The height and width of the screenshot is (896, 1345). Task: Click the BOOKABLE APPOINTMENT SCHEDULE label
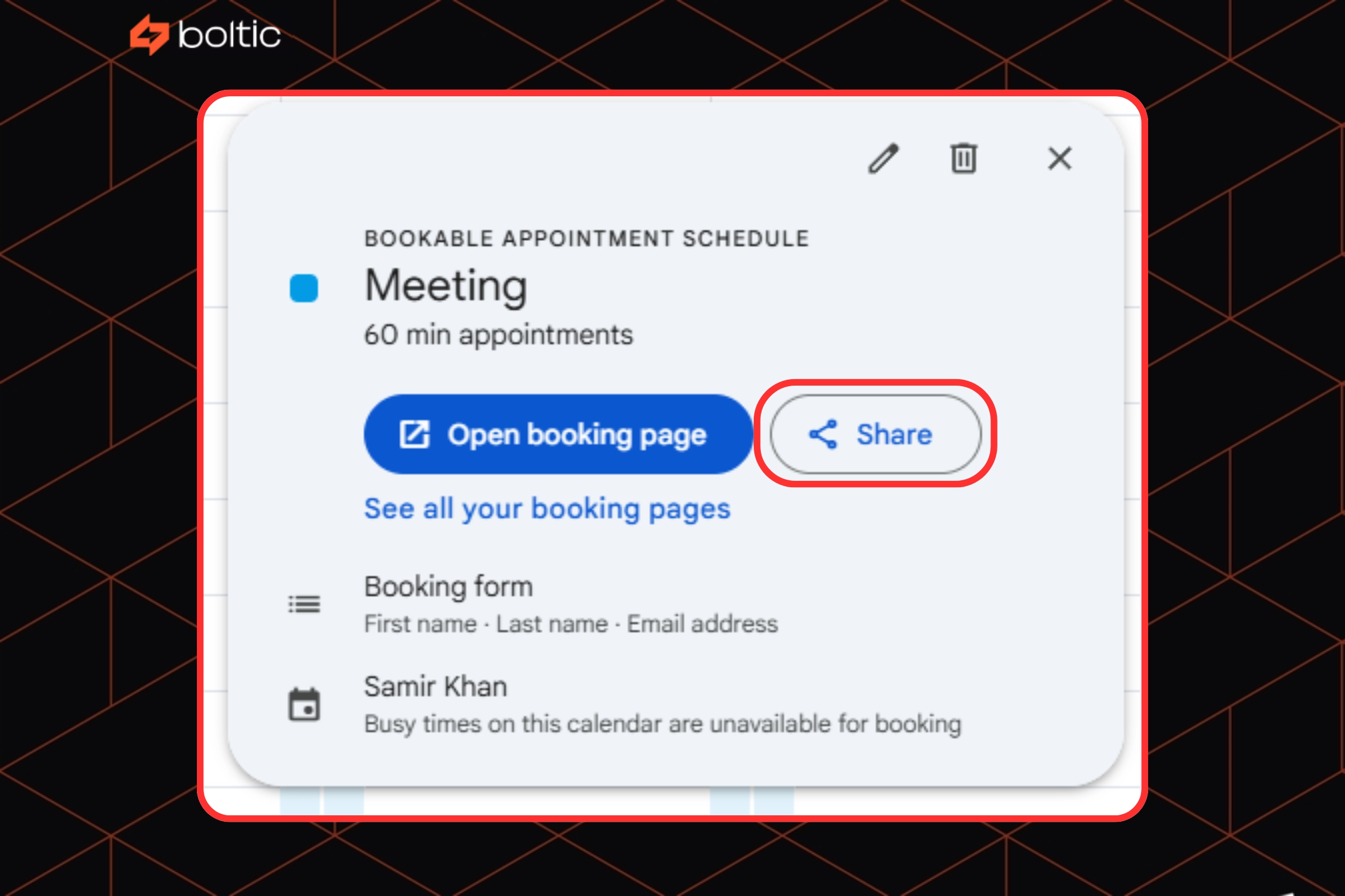click(586, 238)
